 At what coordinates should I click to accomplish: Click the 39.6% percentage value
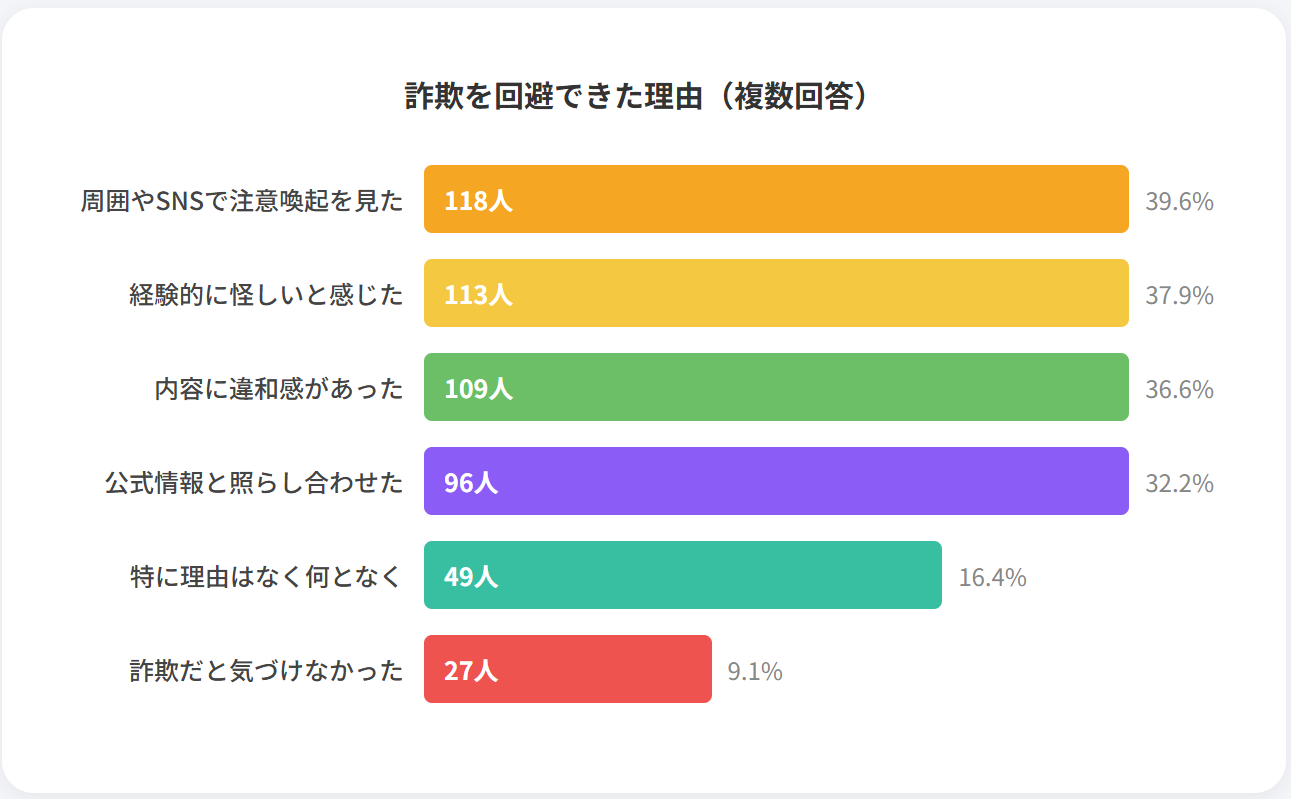pyautogui.click(x=1179, y=201)
